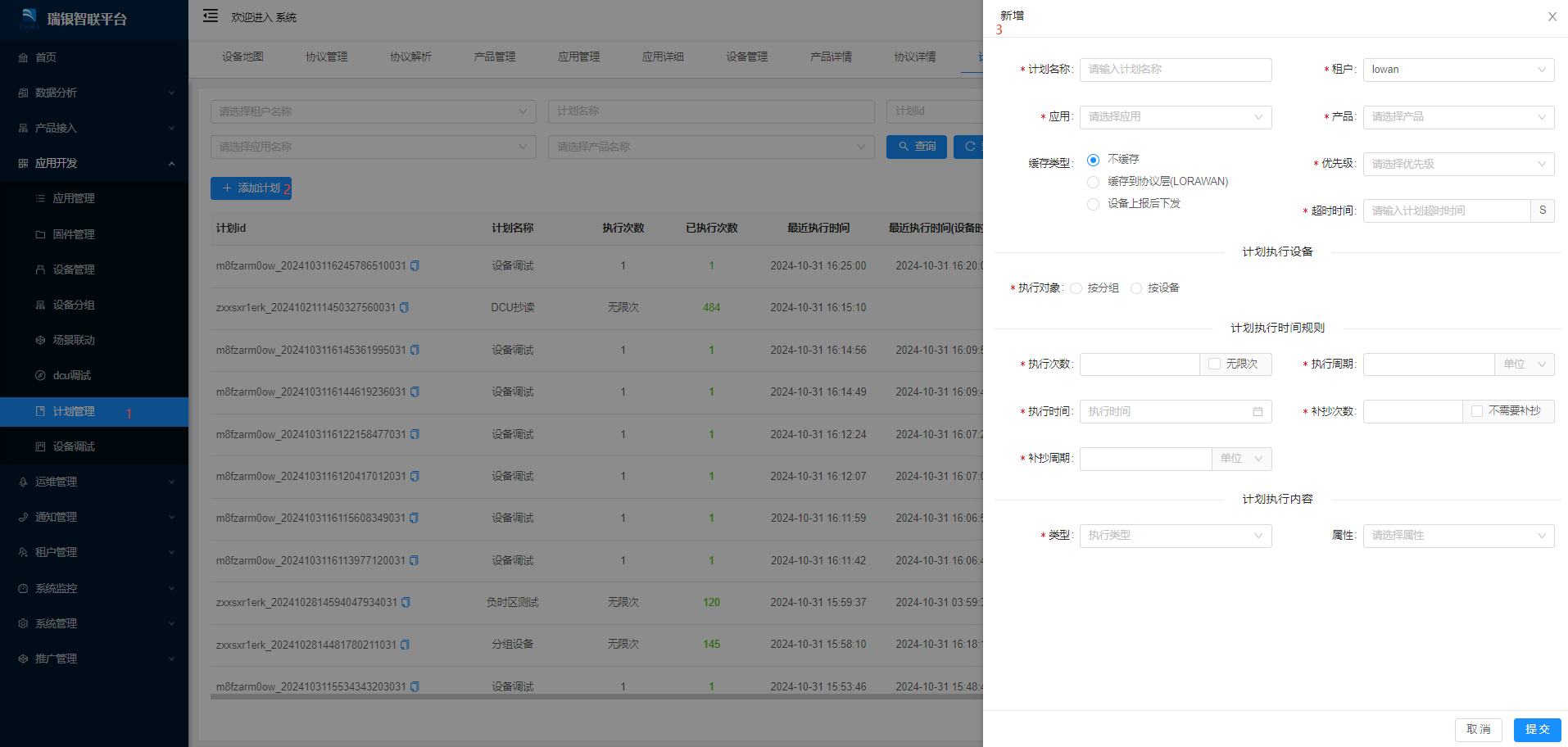This screenshot has width=1568, height=747.
Task: Click the 执行次数 input field
Action: 1140,364
